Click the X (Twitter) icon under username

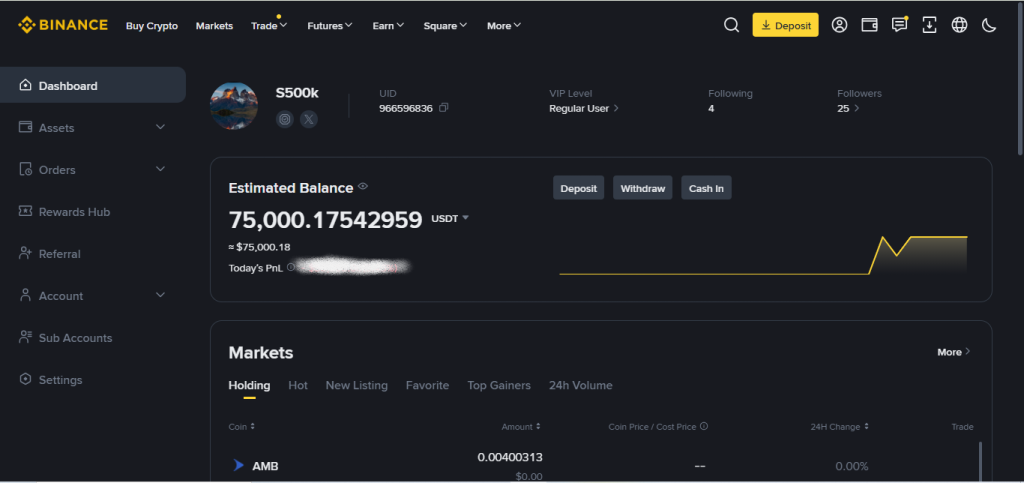point(309,119)
